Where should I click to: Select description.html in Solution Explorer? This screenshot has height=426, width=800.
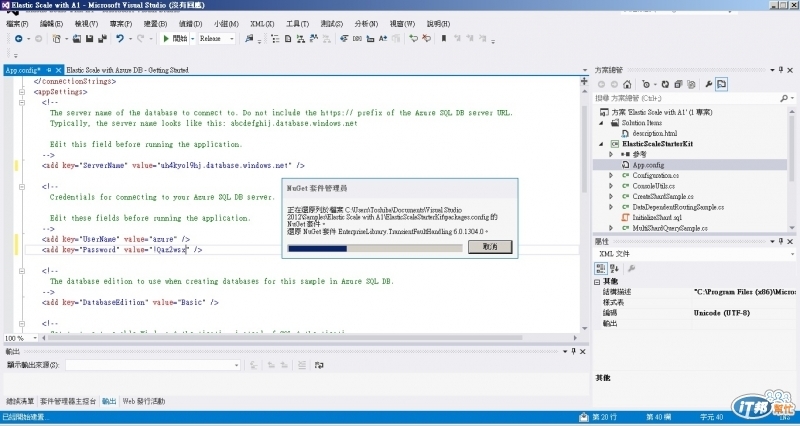point(655,134)
